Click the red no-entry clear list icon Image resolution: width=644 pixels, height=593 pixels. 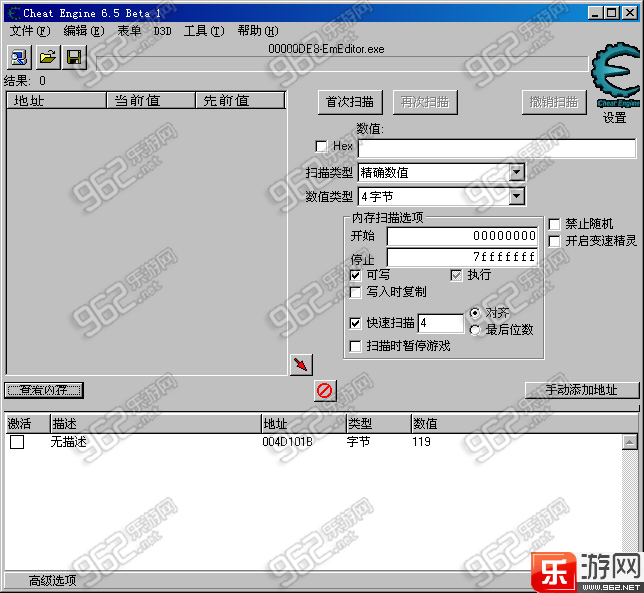(325, 390)
